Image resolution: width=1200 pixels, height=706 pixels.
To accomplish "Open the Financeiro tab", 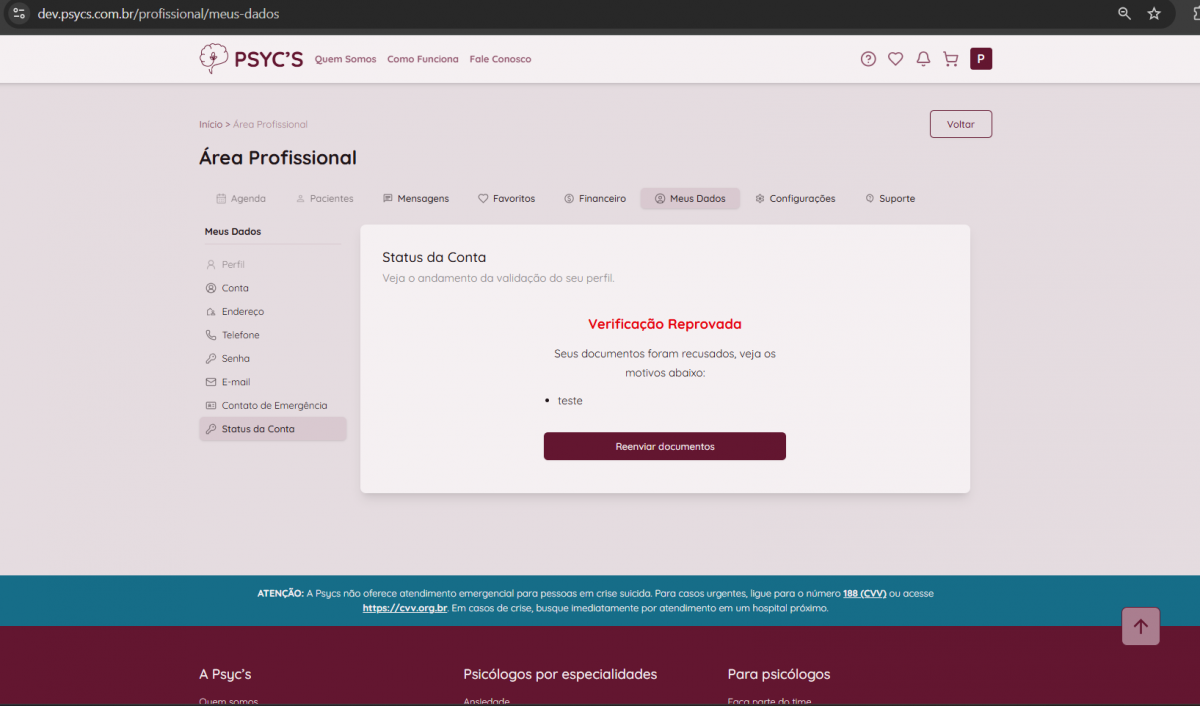I will [594, 199].
